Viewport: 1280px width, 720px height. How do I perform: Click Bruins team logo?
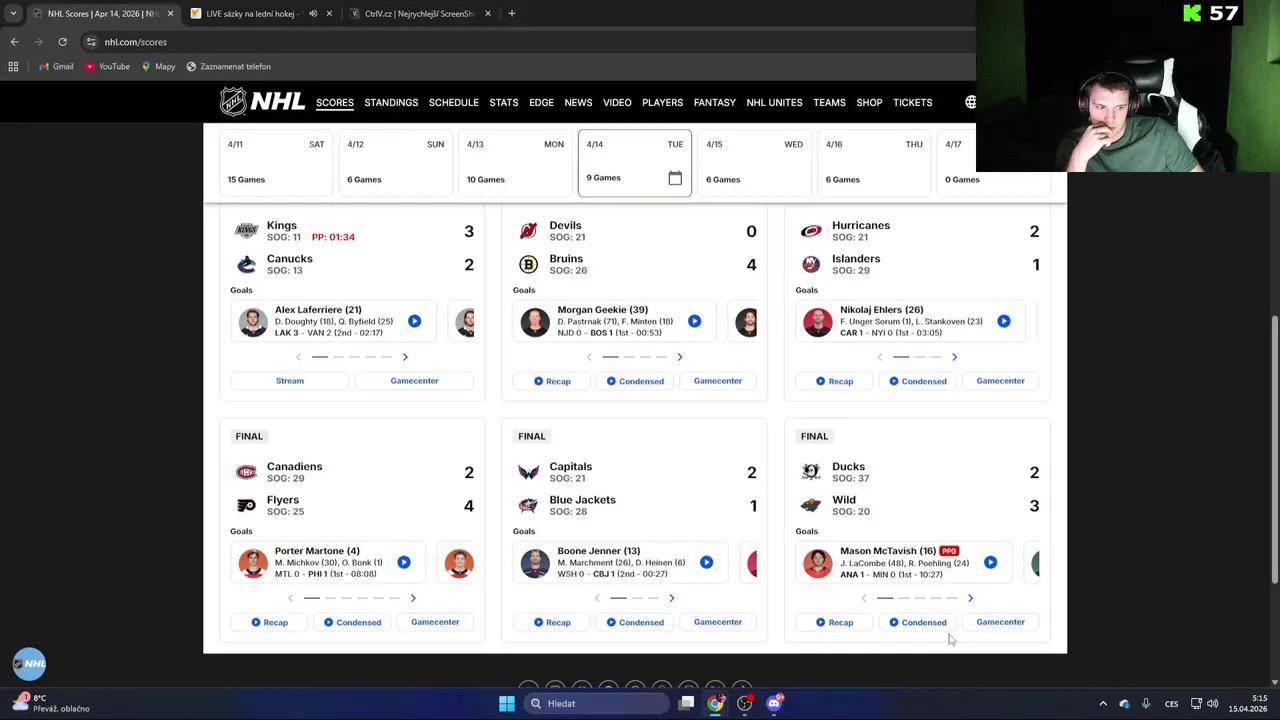pos(528,264)
